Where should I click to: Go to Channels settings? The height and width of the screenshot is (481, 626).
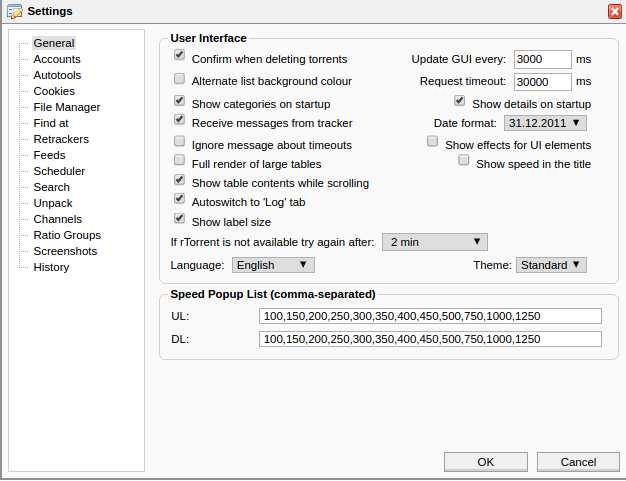coord(57,219)
